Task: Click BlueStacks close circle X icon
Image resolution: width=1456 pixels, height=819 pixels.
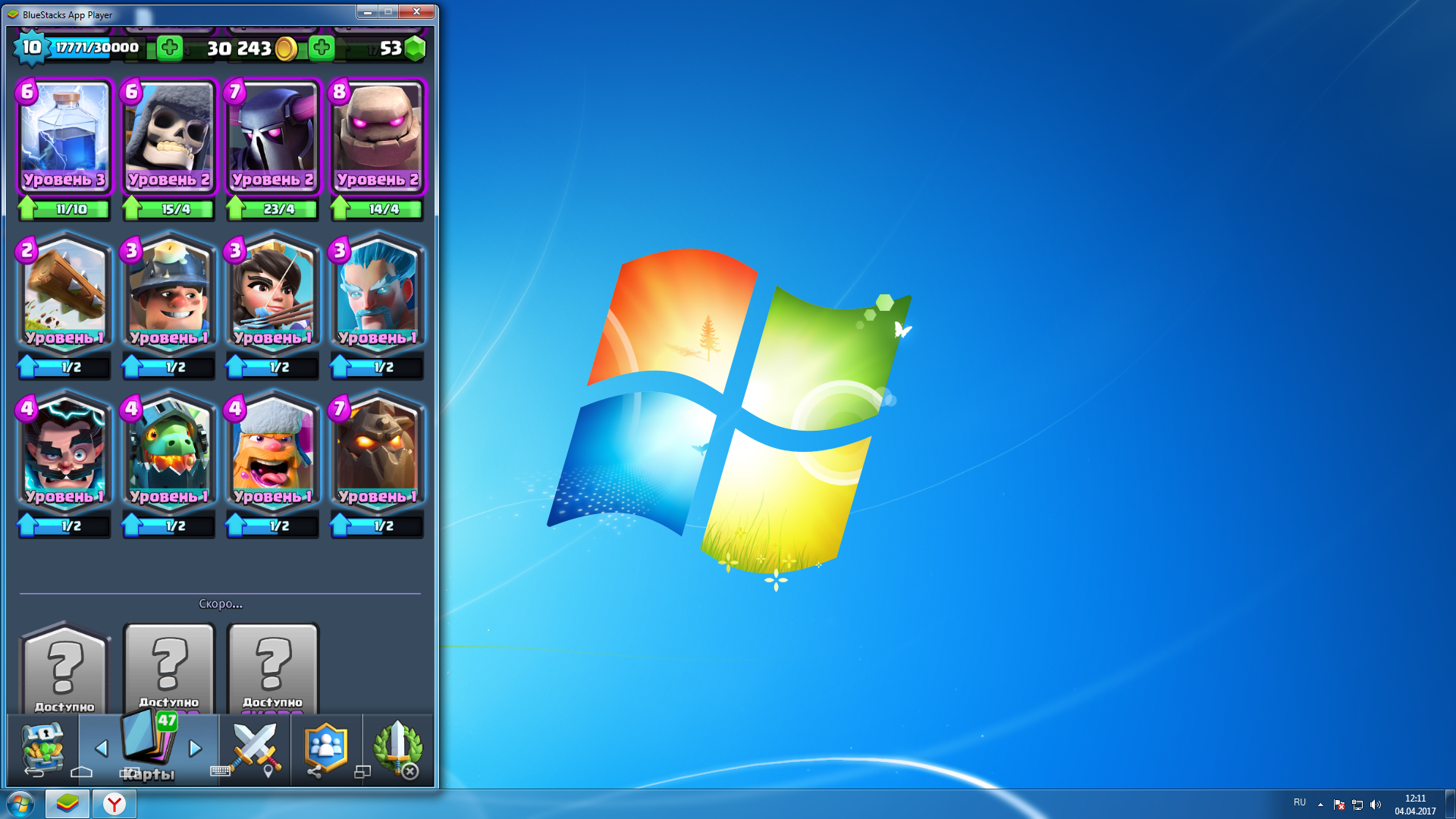Action: pyautogui.click(x=409, y=772)
